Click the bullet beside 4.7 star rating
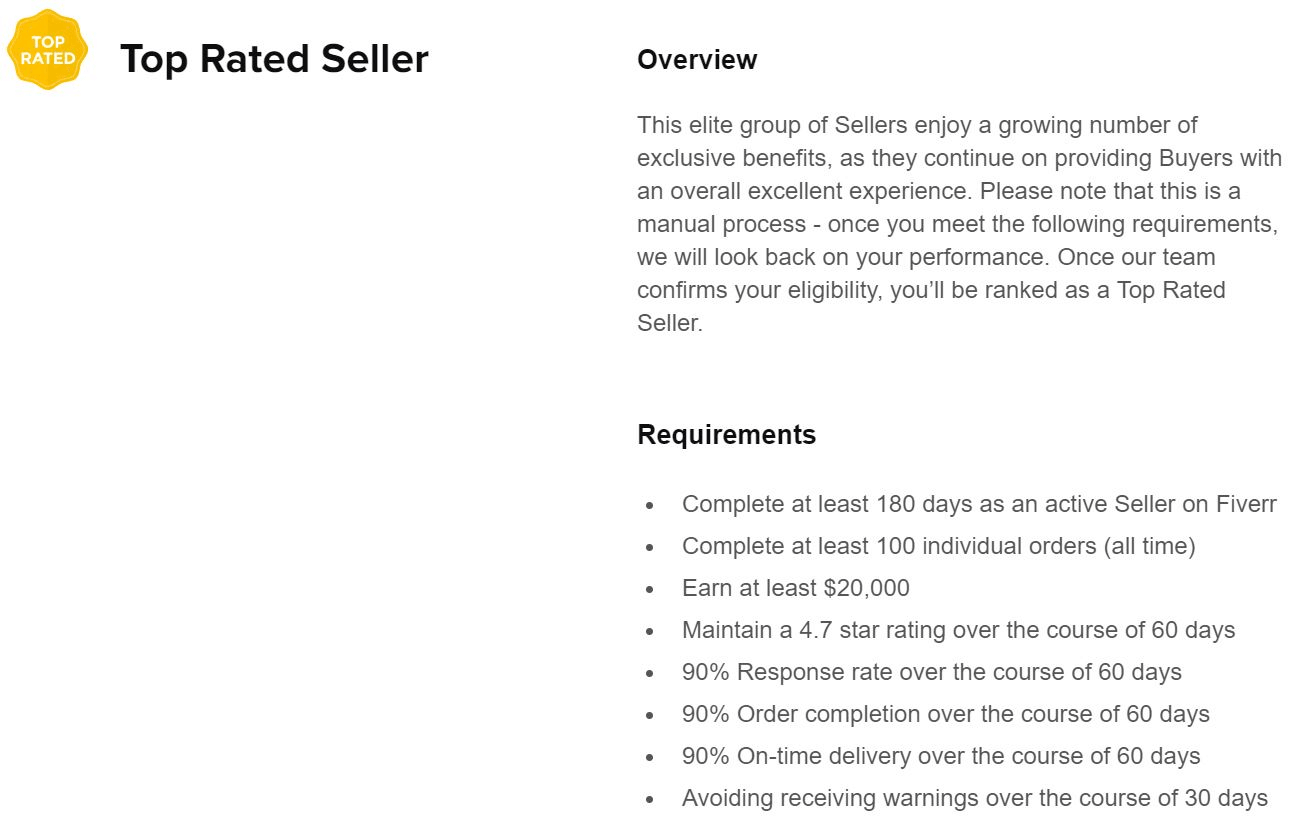 [x=650, y=632]
